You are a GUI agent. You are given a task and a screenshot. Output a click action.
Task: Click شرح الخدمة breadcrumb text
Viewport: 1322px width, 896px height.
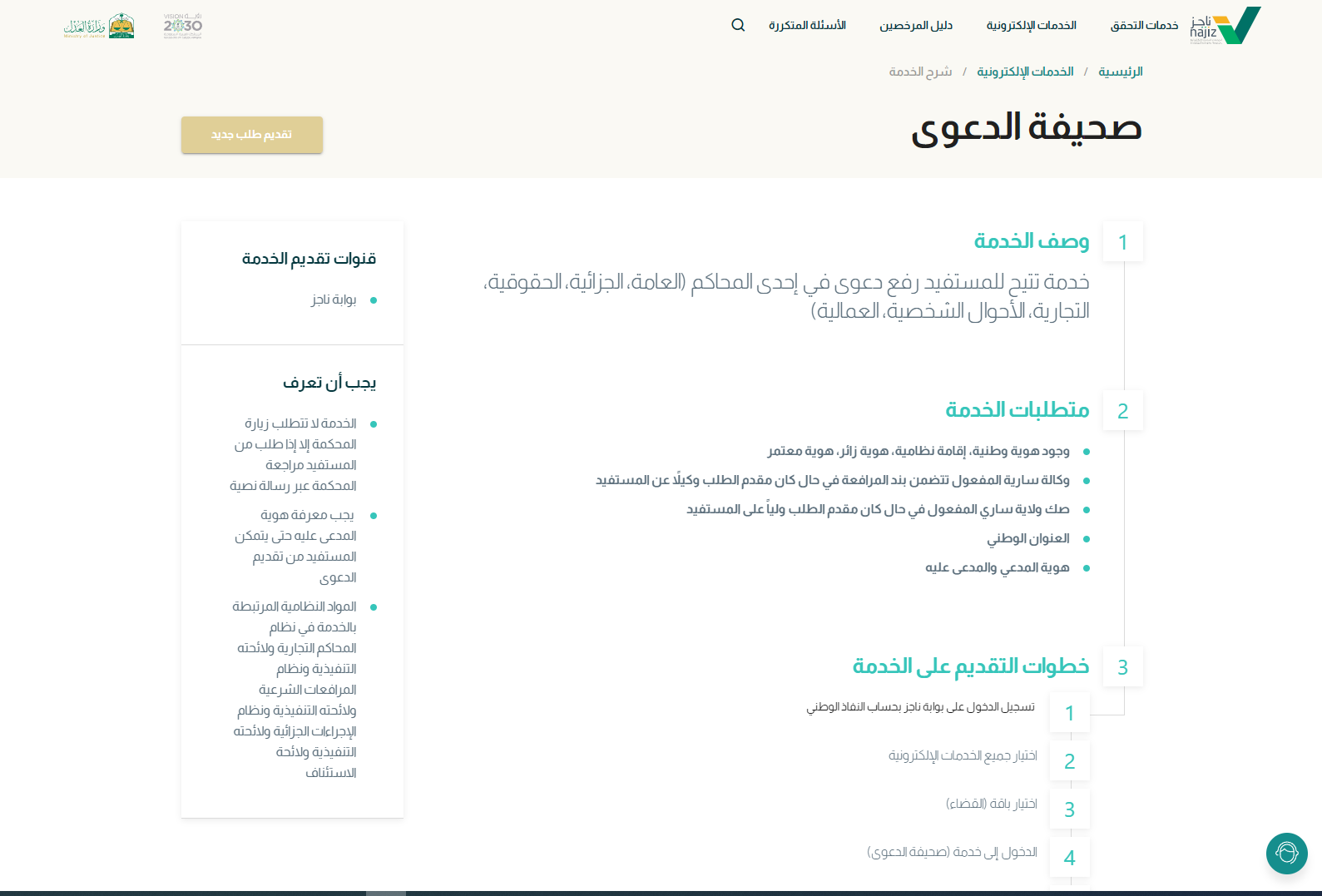pyautogui.click(x=920, y=72)
